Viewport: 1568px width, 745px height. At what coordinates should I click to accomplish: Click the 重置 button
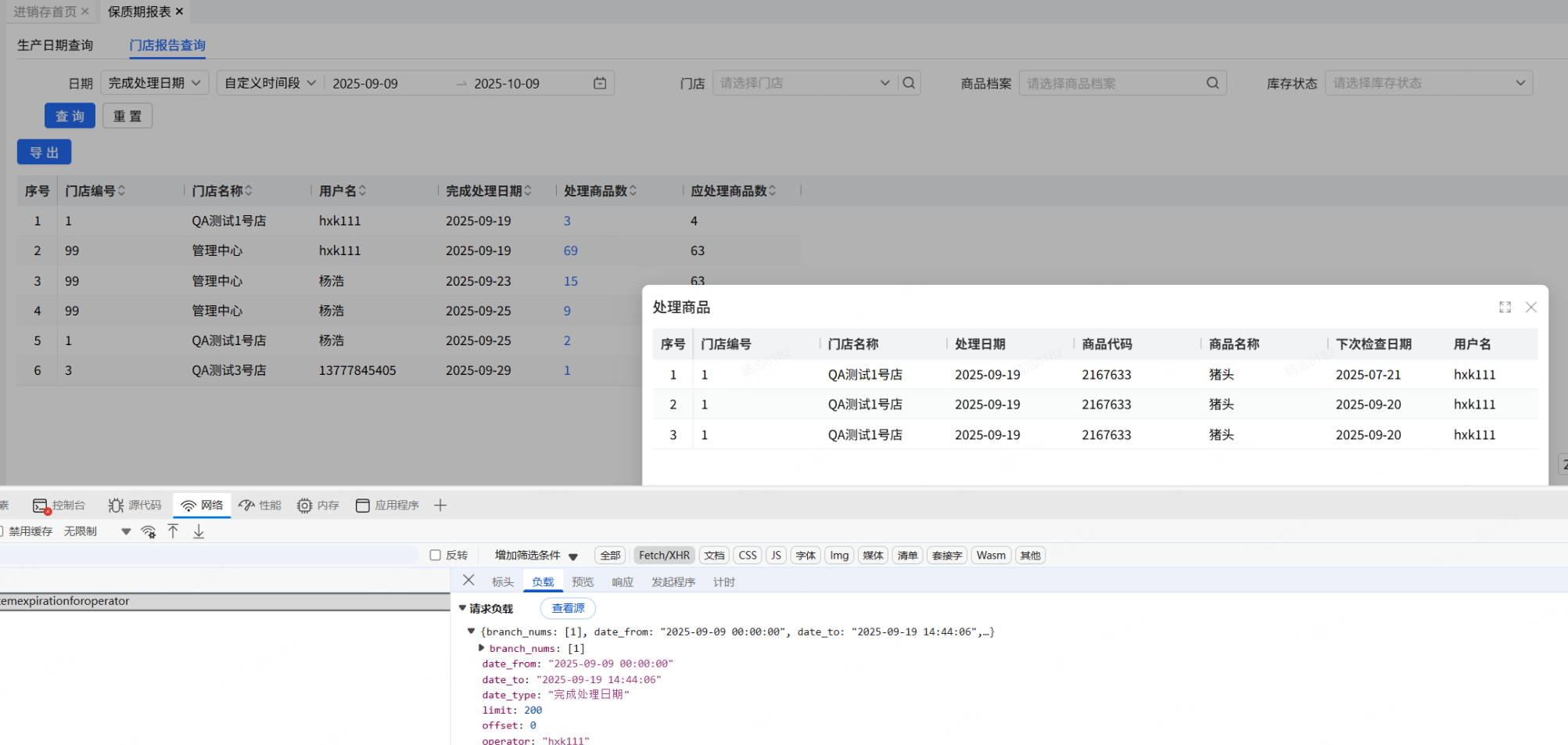pyautogui.click(x=127, y=116)
